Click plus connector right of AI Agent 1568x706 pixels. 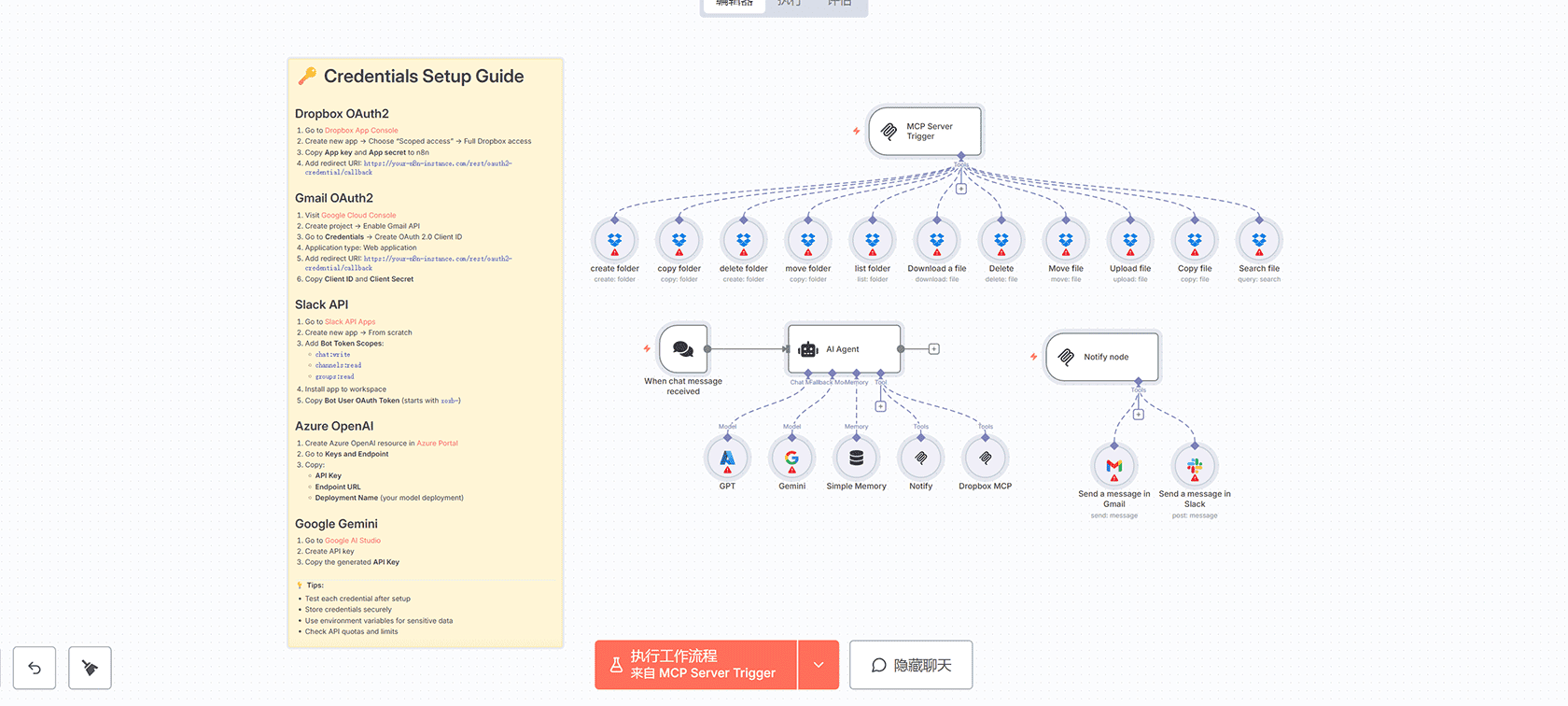(933, 349)
